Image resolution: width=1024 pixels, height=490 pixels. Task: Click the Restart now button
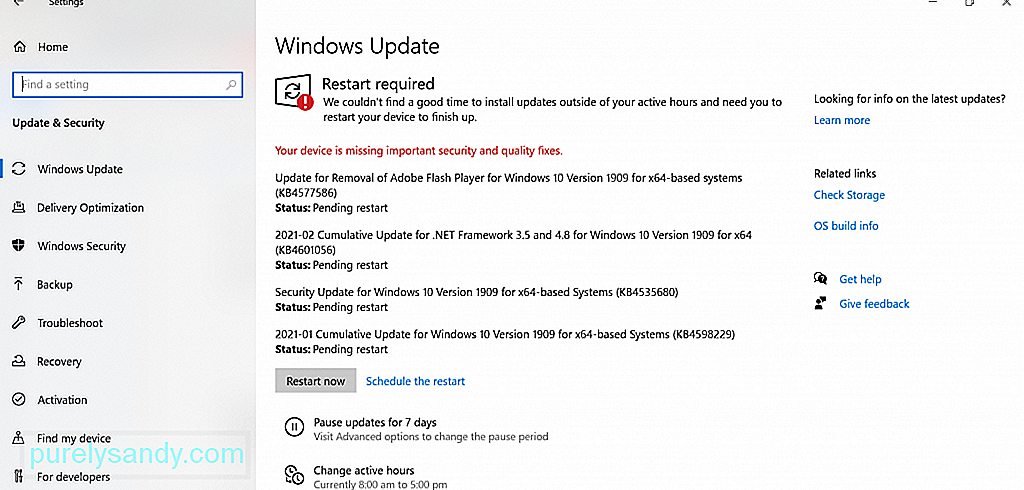(x=315, y=381)
